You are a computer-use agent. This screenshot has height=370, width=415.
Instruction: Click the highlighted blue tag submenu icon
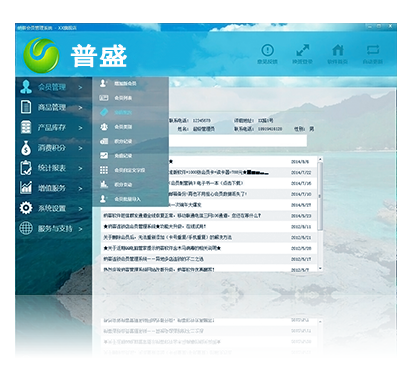(x=104, y=112)
